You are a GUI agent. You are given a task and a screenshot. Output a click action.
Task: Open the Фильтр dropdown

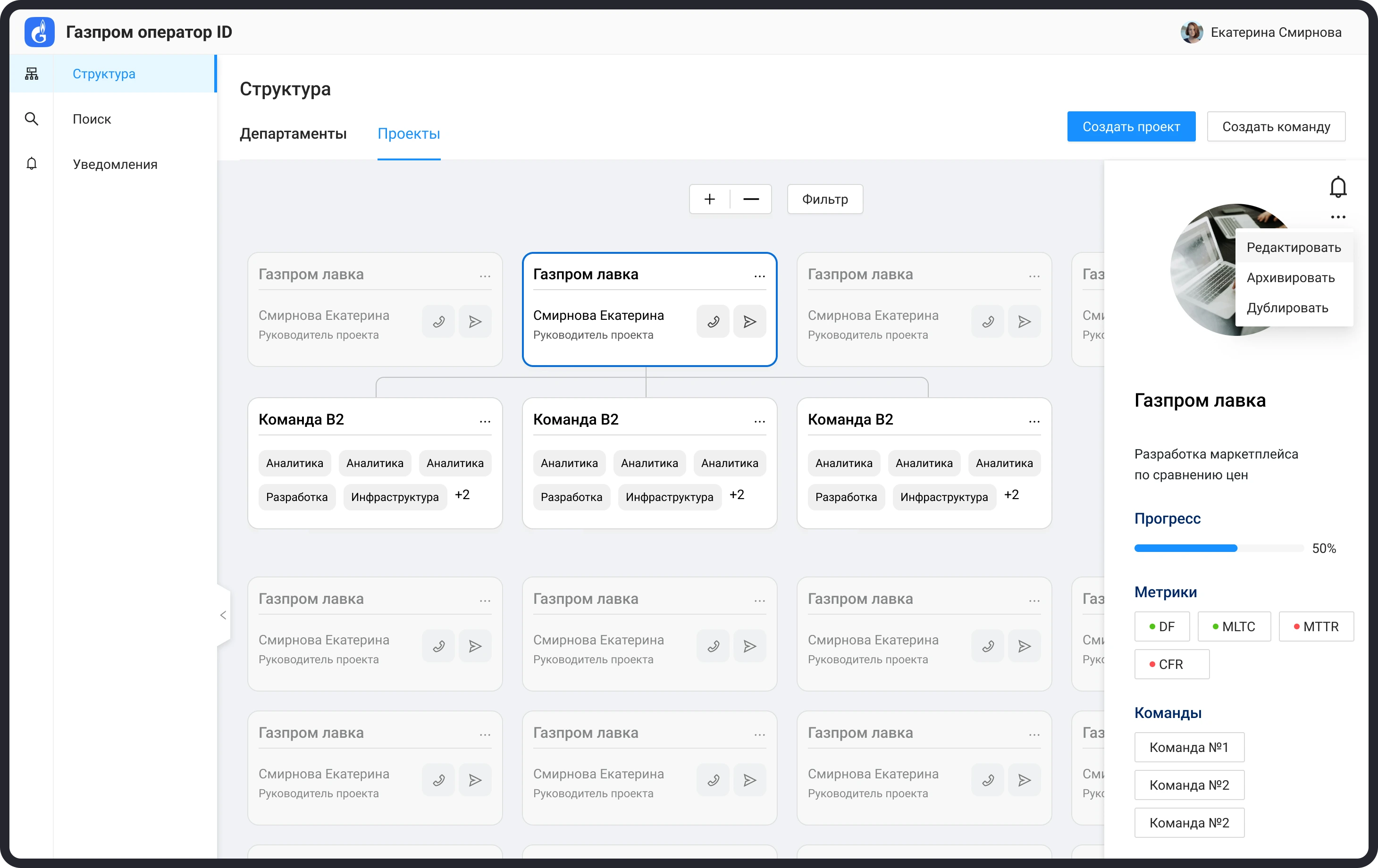click(824, 199)
